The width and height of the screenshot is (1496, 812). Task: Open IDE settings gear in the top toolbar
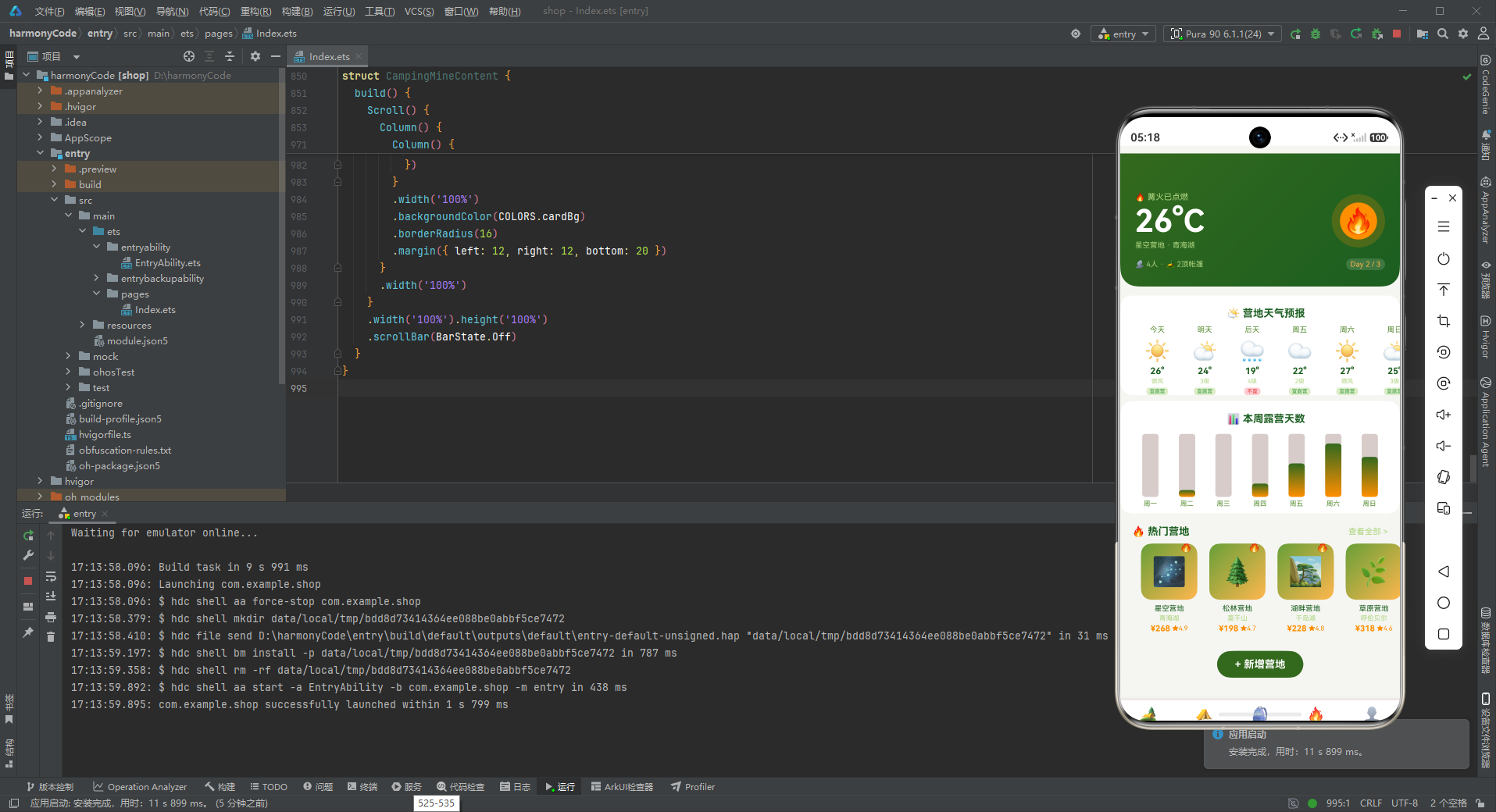tap(1463, 34)
